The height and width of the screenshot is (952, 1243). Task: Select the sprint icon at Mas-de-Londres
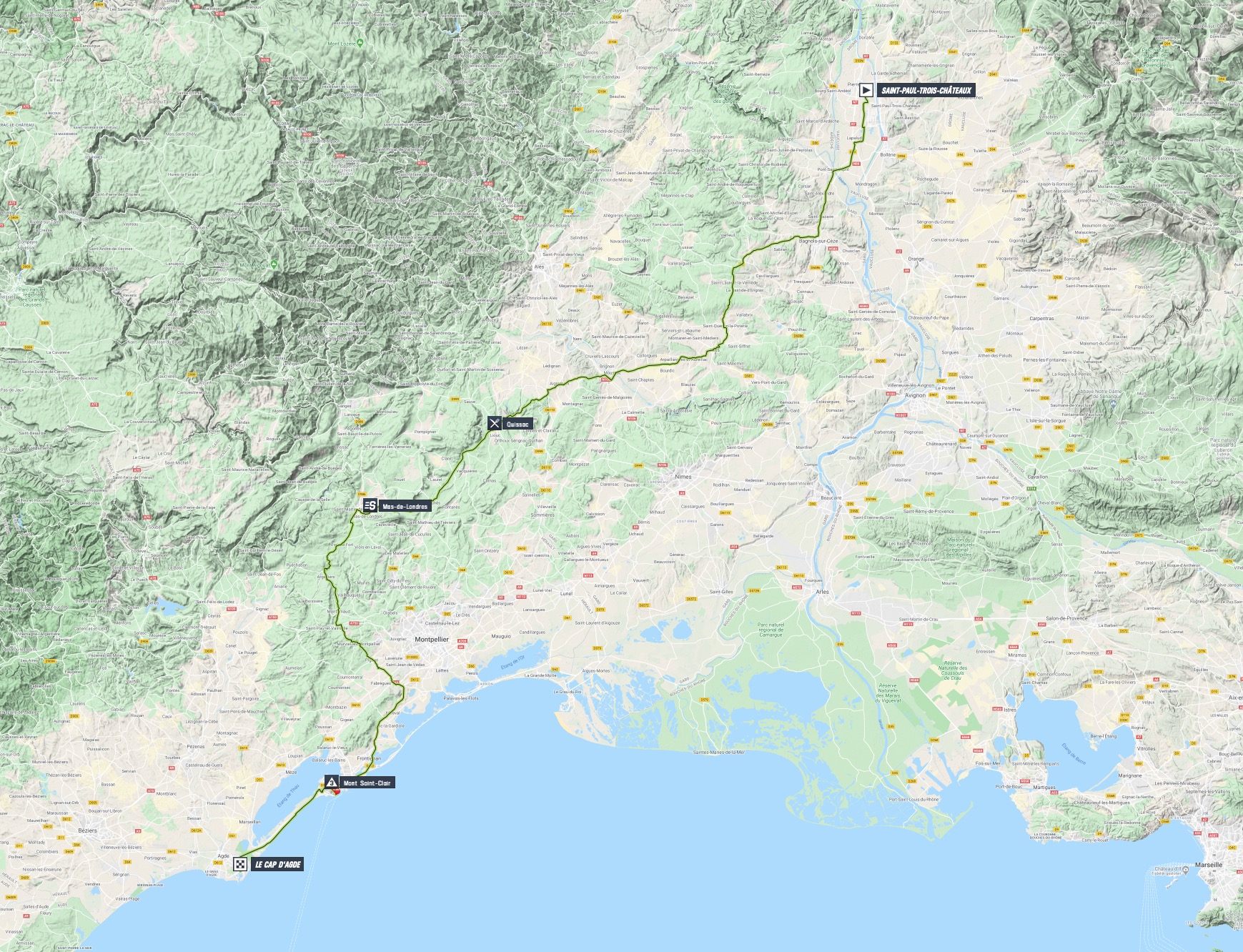[370, 506]
